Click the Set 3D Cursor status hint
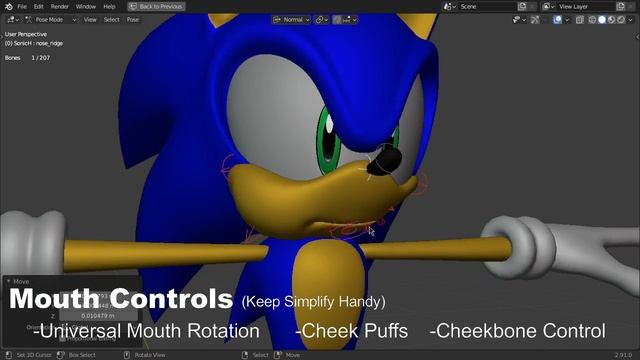Image resolution: width=640 pixels, height=360 pixels. click(x=29, y=355)
